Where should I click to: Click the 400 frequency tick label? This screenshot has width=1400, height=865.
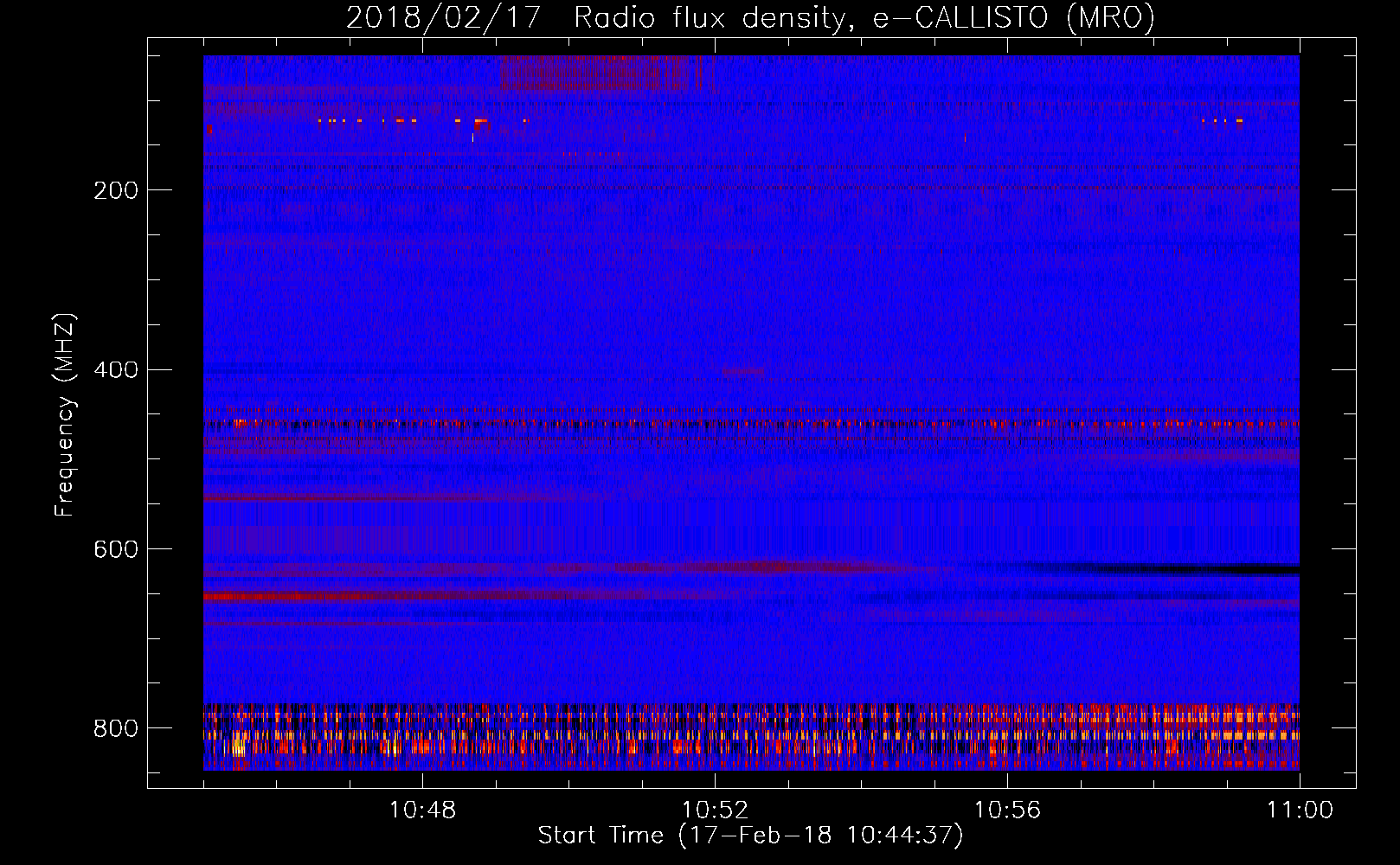(x=116, y=370)
